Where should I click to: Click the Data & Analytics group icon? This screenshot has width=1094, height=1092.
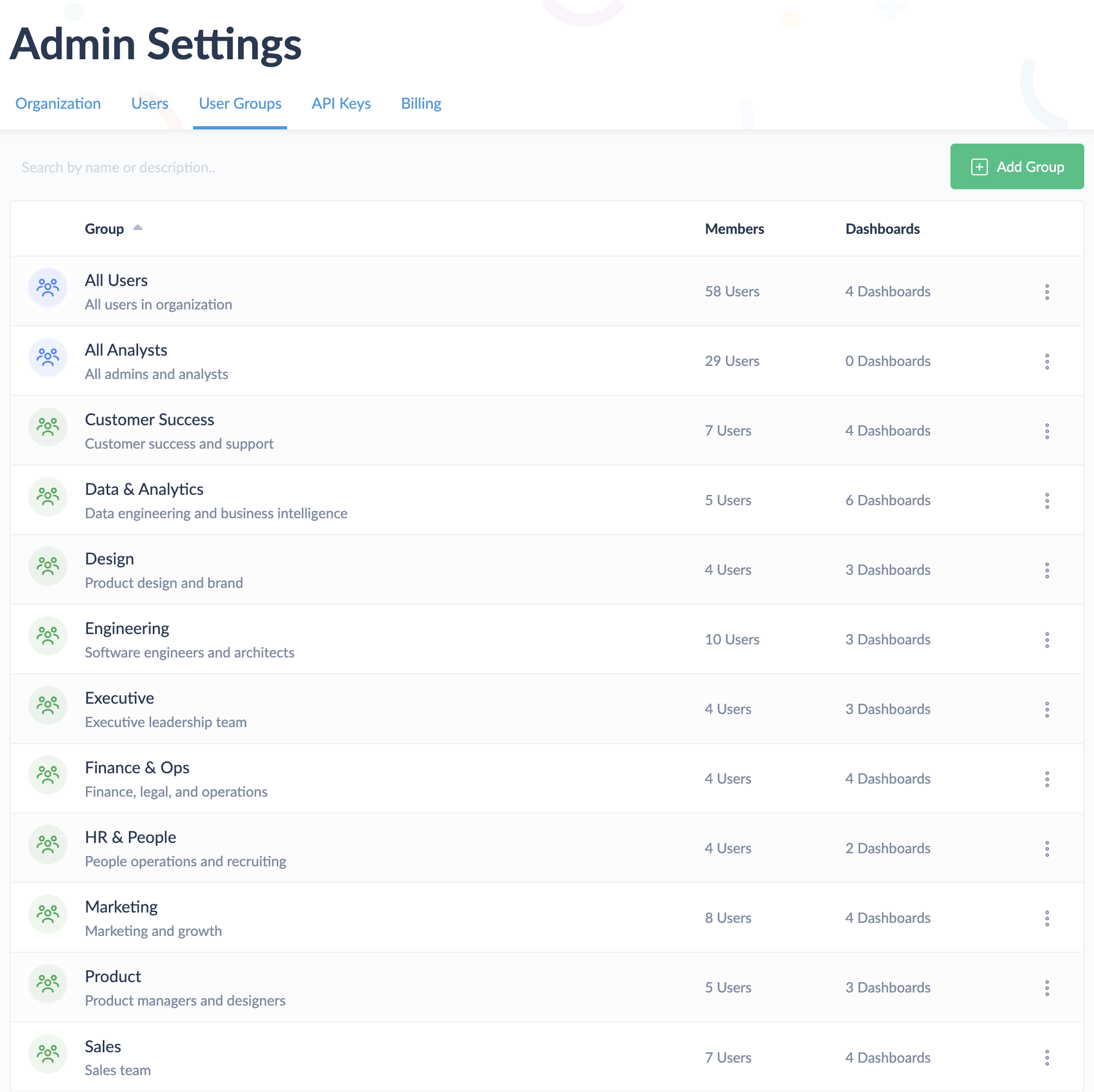pos(47,497)
